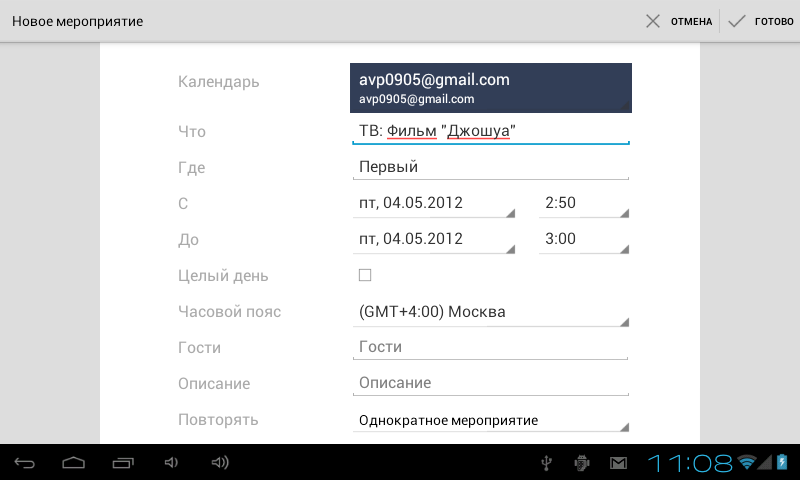Toggle the Целый день checkbox
The height and width of the screenshot is (480, 800).
[x=365, y=275]
